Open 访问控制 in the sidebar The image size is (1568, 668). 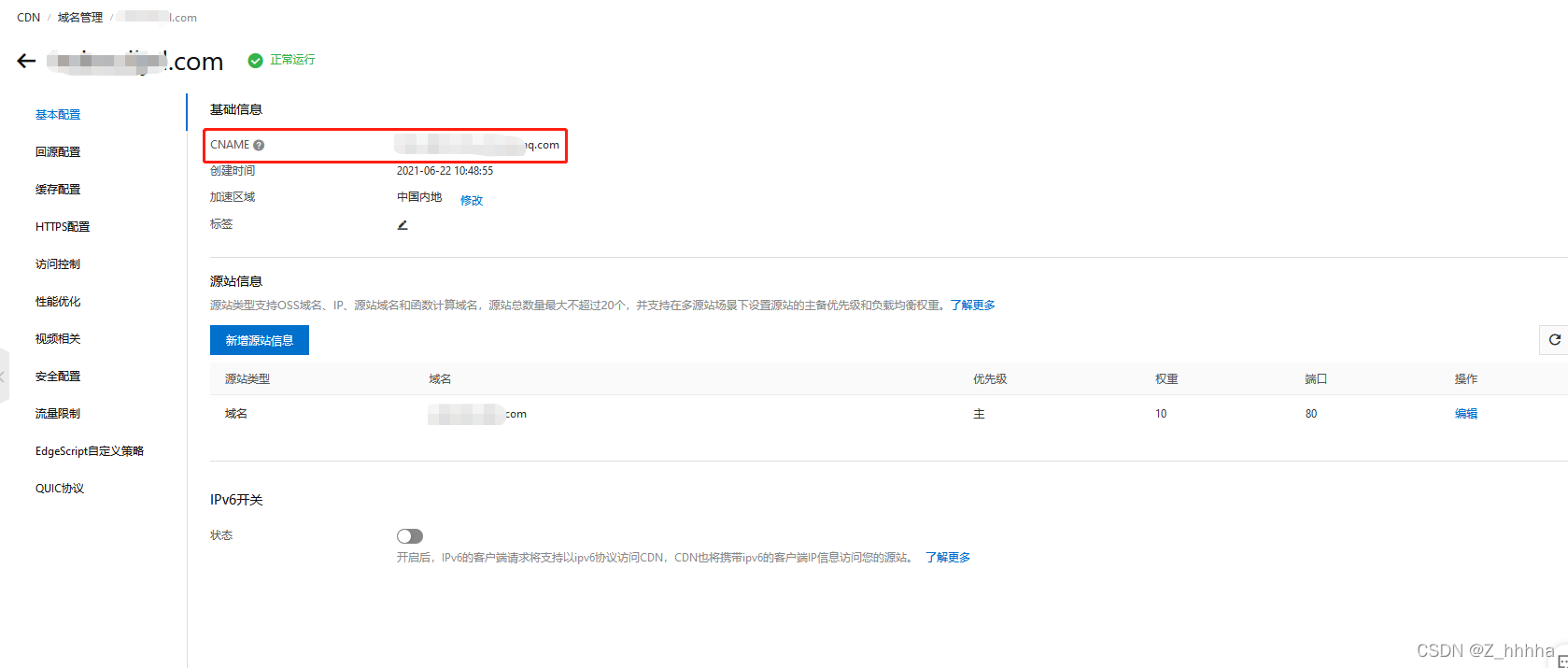tap(58, 263)
